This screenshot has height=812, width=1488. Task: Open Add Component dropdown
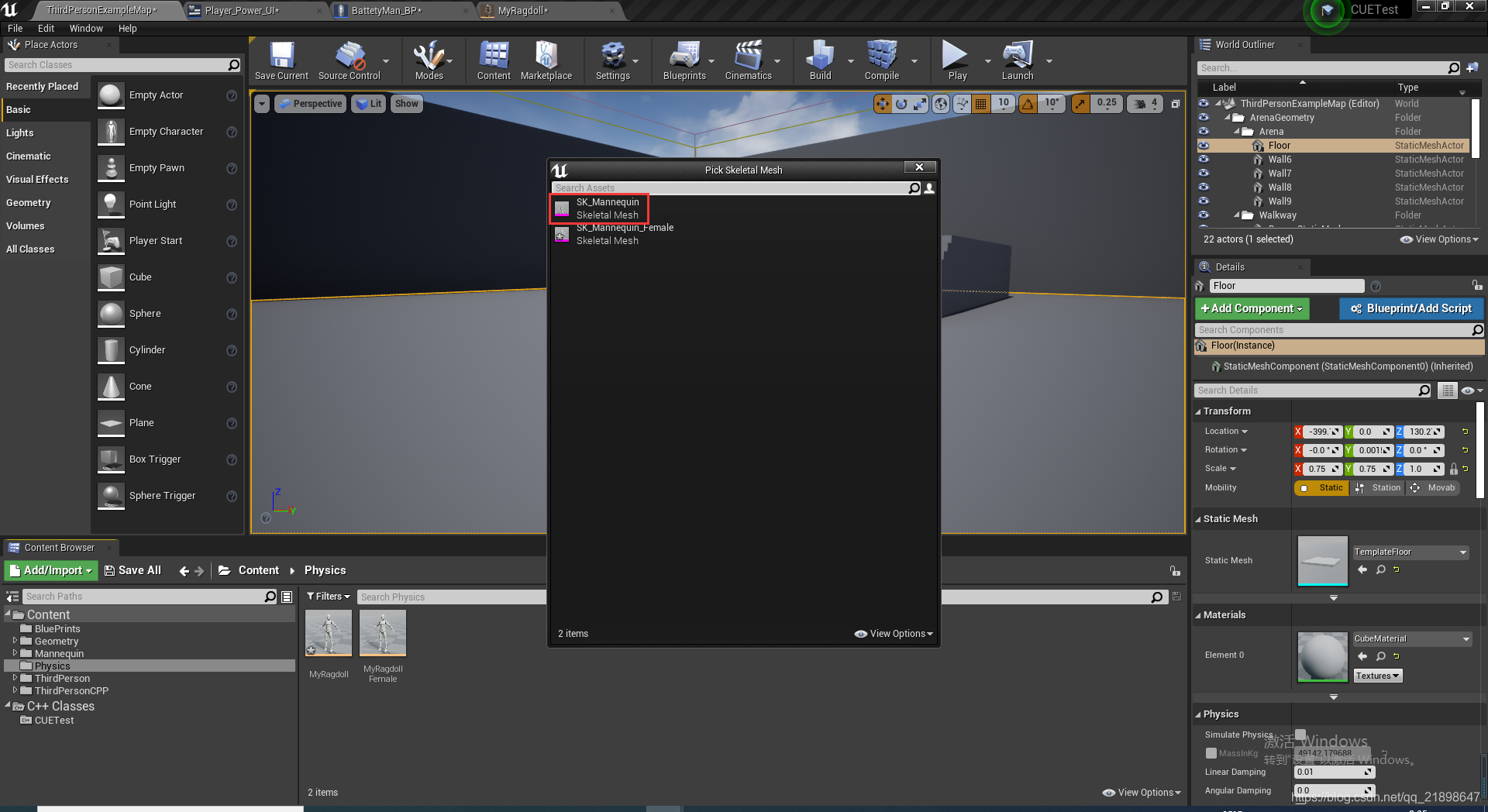[1252, 308]
